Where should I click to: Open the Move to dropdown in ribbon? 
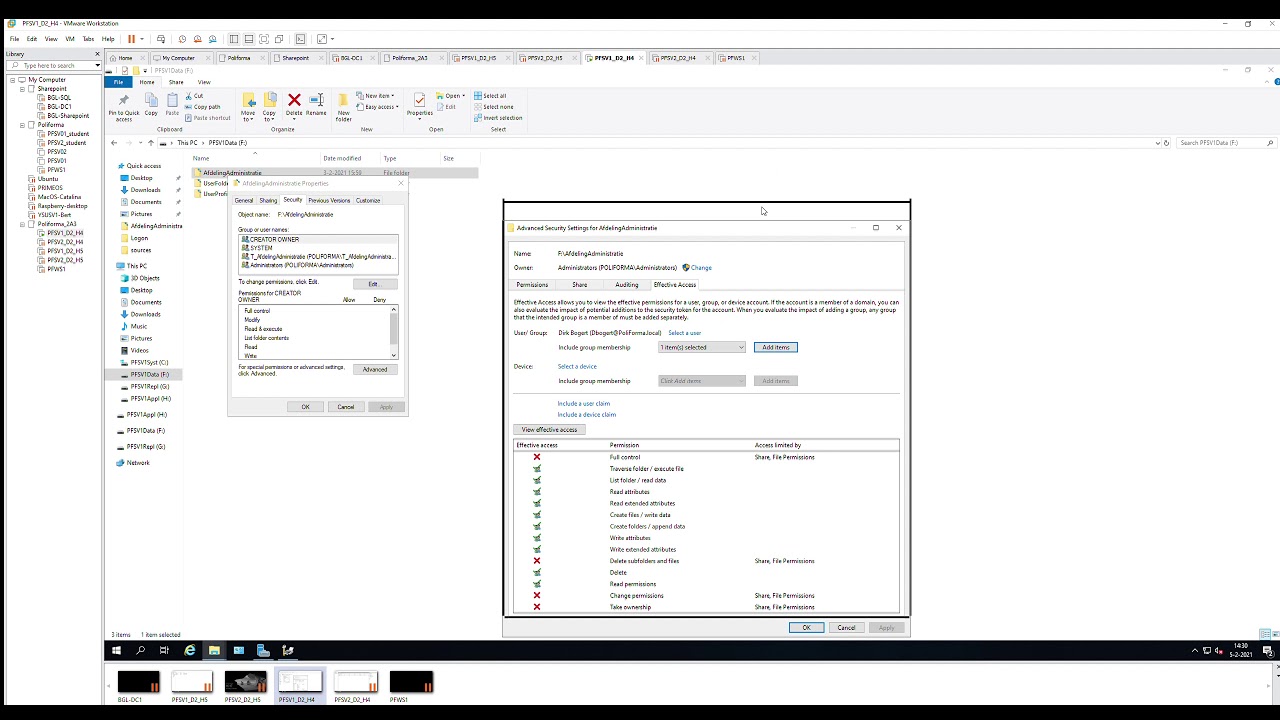248,117
